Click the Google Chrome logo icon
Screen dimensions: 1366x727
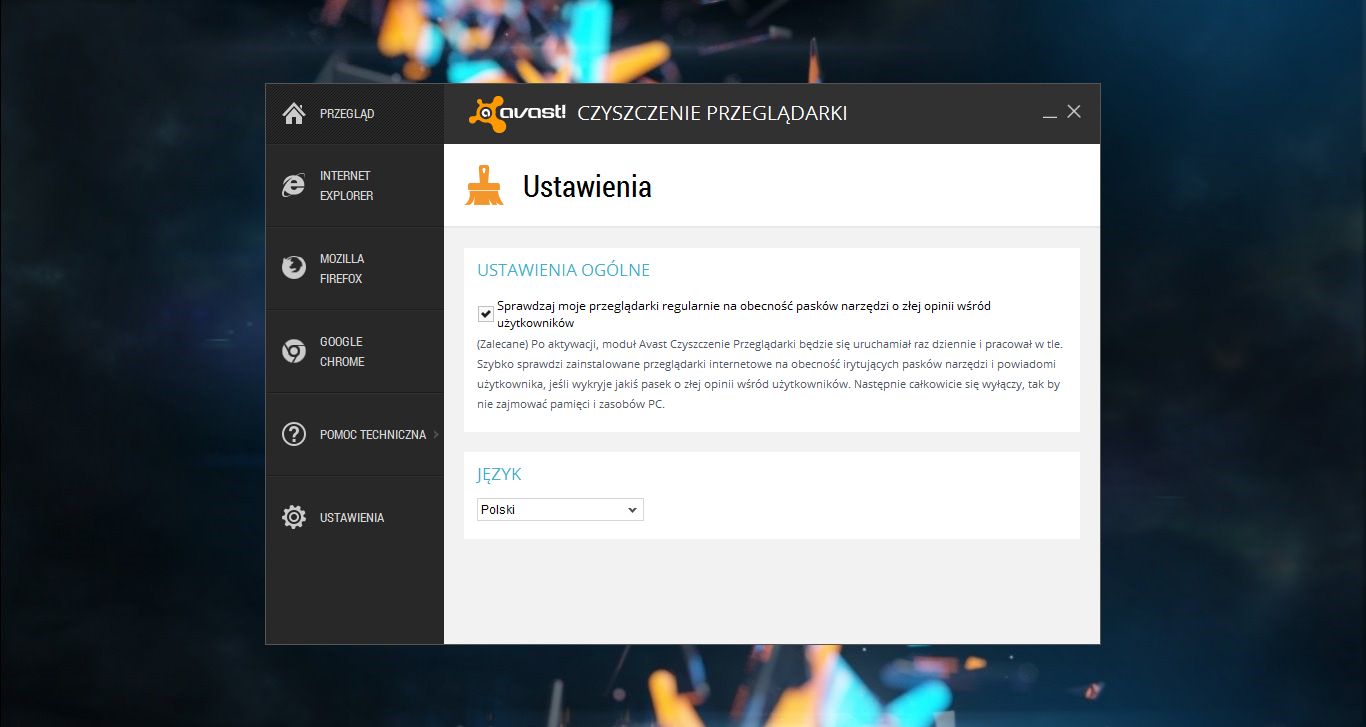[293, 351]
